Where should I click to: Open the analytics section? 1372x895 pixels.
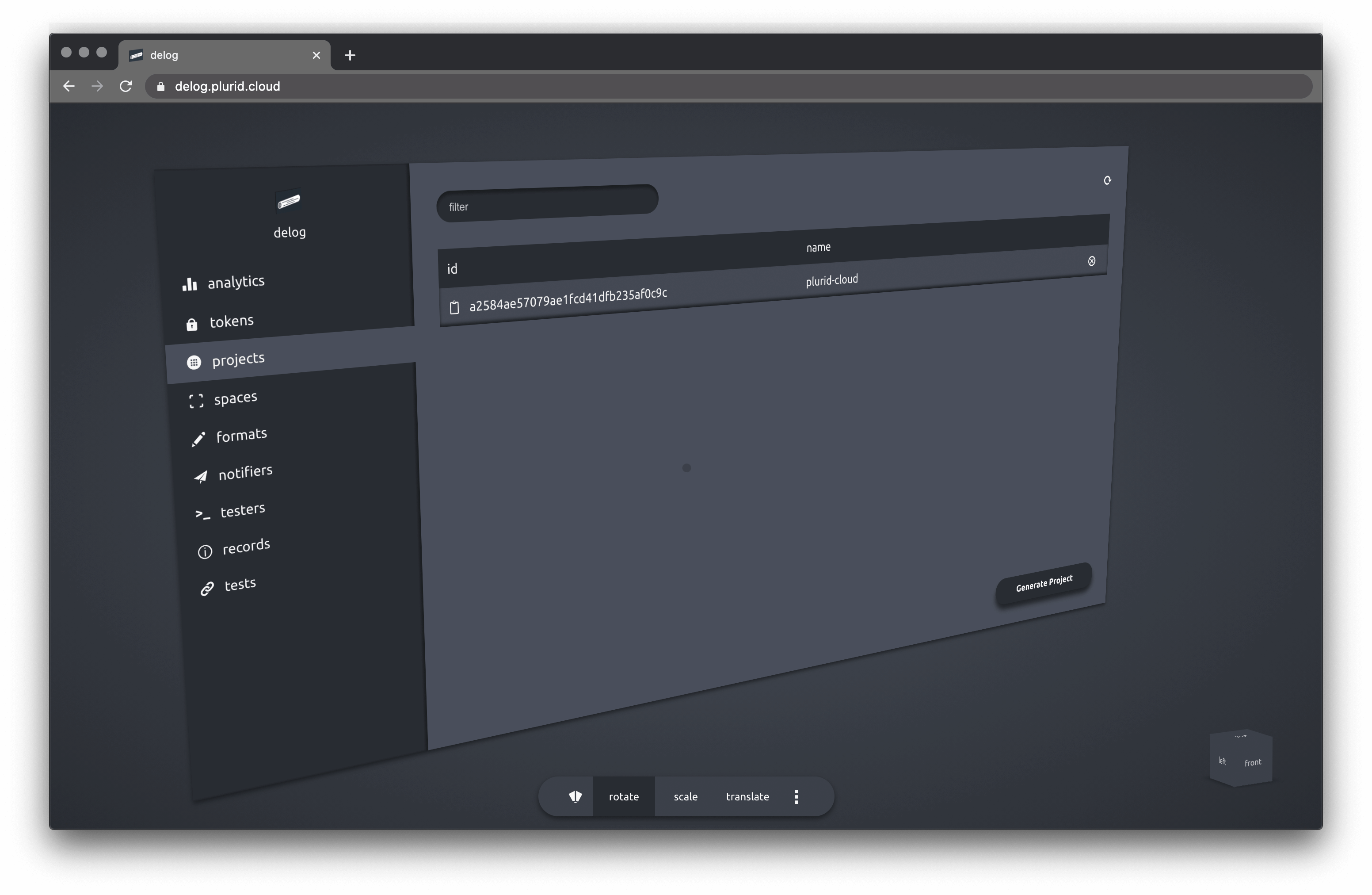235,282
